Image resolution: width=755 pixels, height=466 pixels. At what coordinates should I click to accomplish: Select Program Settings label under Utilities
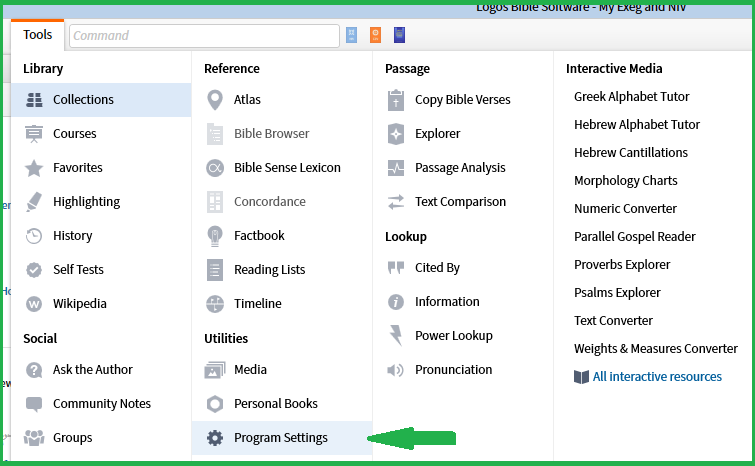(281, 438)
